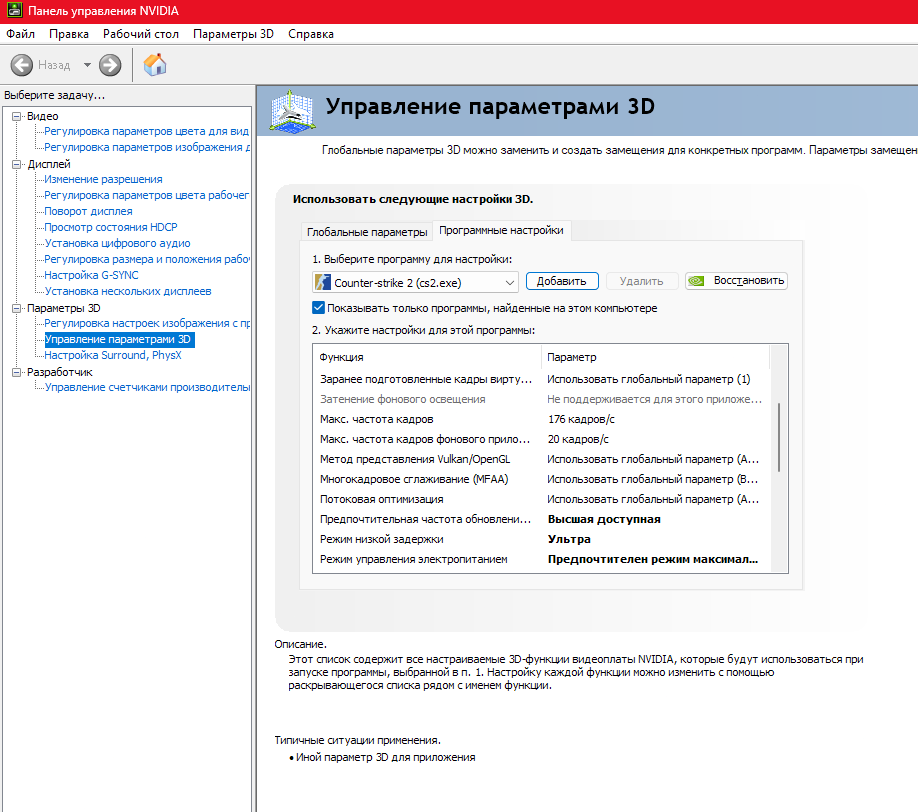The image size is (918, 812).
Task: Click the green Back arrow icon
Action: click(22, 65)
